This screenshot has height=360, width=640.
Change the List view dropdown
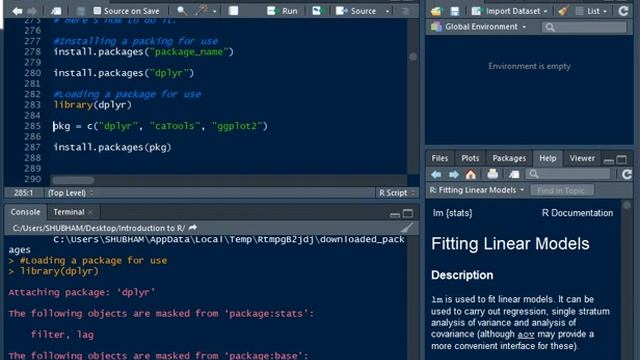(591, 11)
